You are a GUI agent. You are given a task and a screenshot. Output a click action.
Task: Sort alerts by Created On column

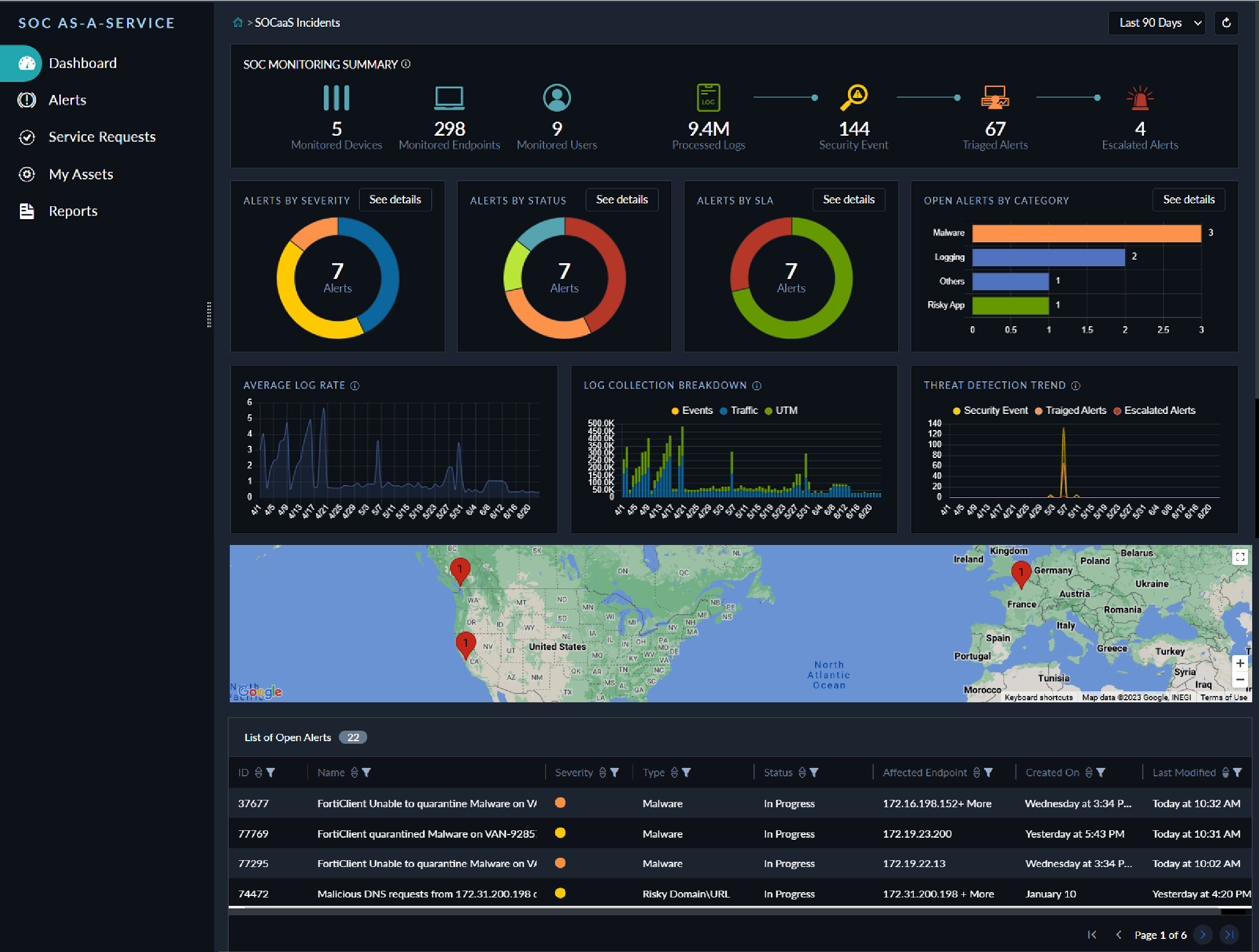(x=1091, y=772)
